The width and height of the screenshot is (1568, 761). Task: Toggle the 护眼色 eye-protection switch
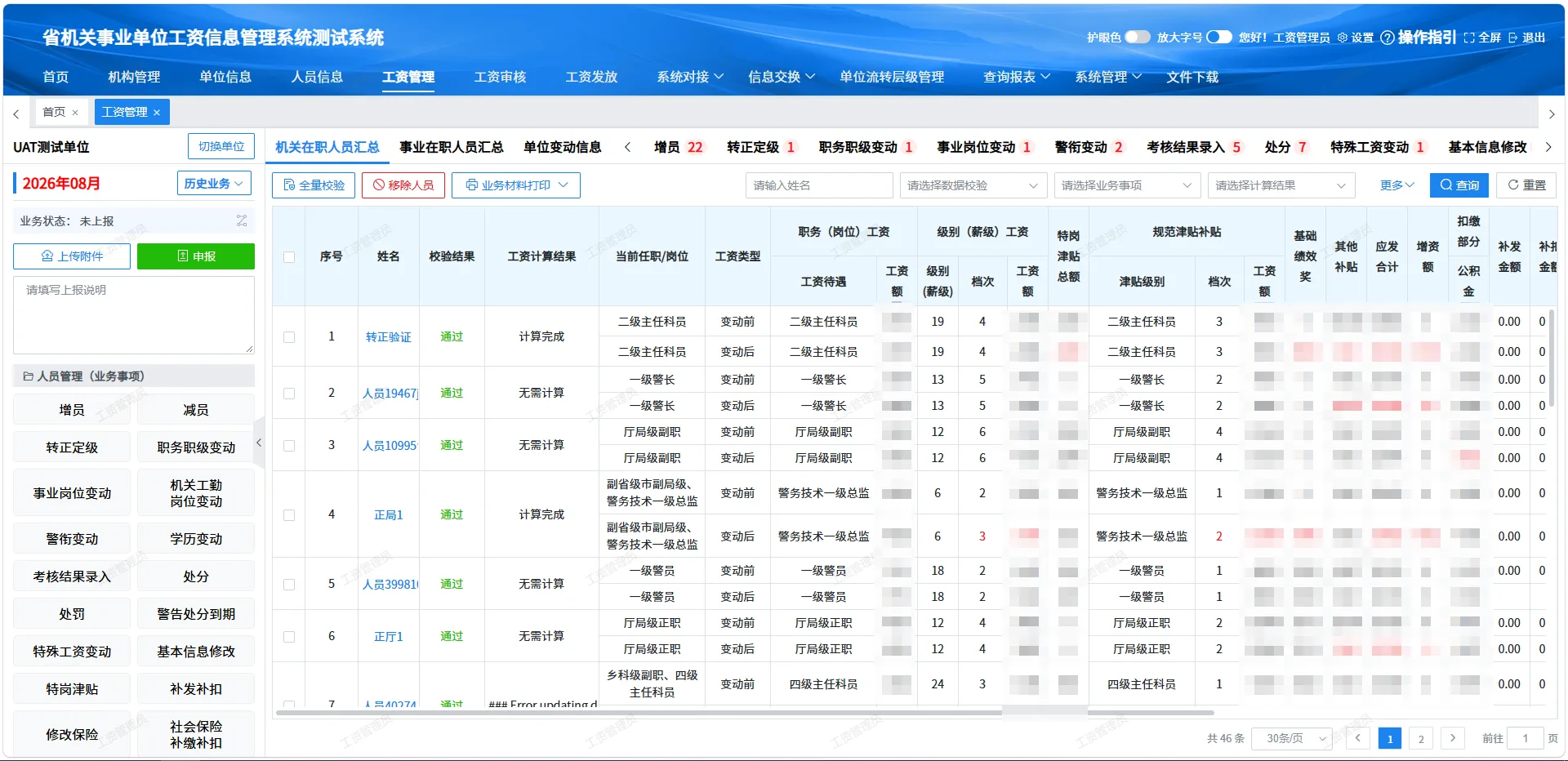tap(1137, 37)
